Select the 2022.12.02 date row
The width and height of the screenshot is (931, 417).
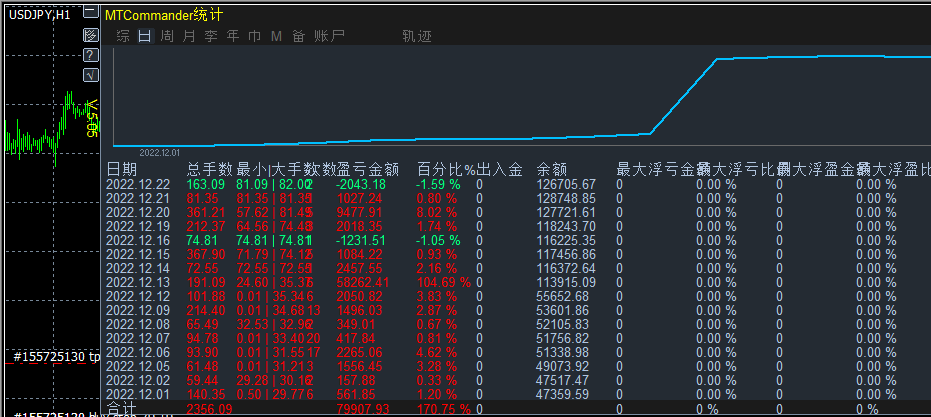pyautogui.click(x=138, y=380)
